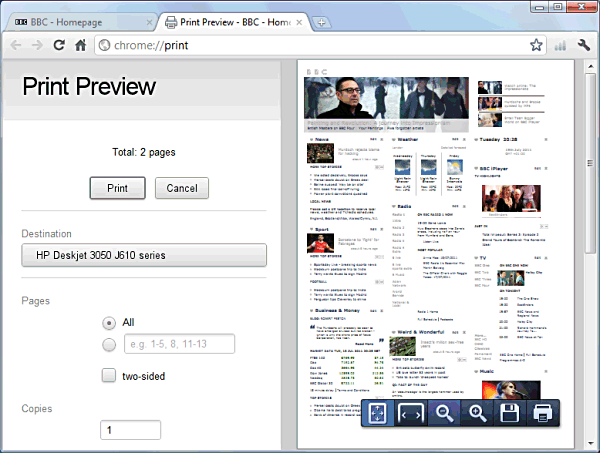Select fit-to-page icon in preview toolbar
The width and height of the screenshot is (600, 453).
[x=378, y=413]
